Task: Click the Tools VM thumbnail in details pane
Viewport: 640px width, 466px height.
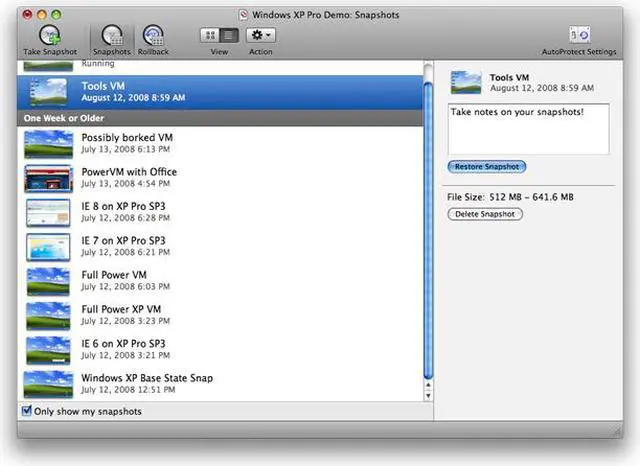Action: click(466, 82)
